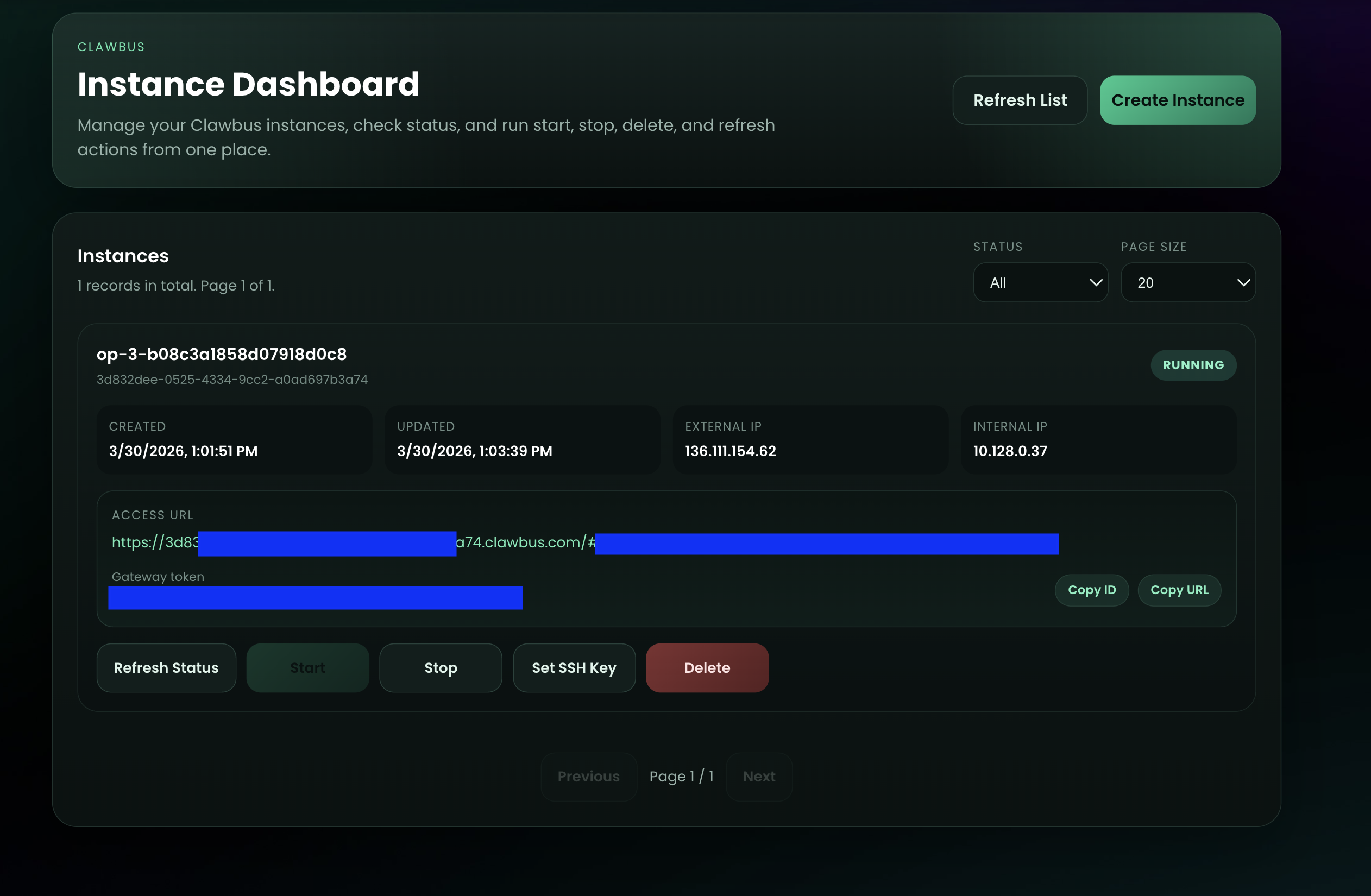Viewport: 1371px width, 896px height.
Task: Open the Page Size dropdown
Action: 1188,282
